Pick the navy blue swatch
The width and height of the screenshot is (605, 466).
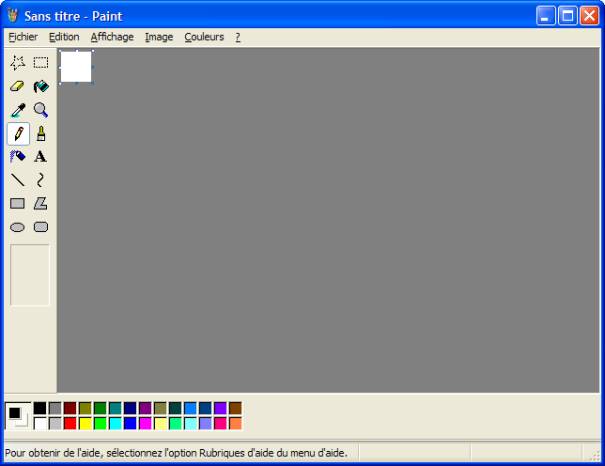(x=130, y=408)
